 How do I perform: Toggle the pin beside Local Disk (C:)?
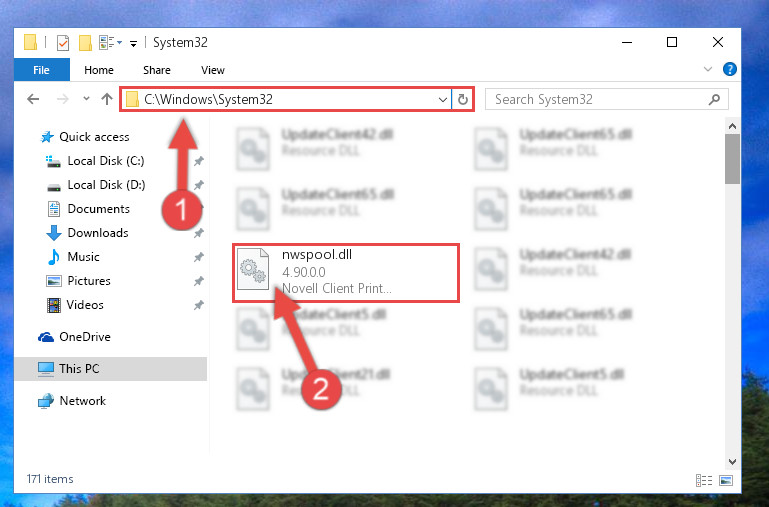pos(198,161)
